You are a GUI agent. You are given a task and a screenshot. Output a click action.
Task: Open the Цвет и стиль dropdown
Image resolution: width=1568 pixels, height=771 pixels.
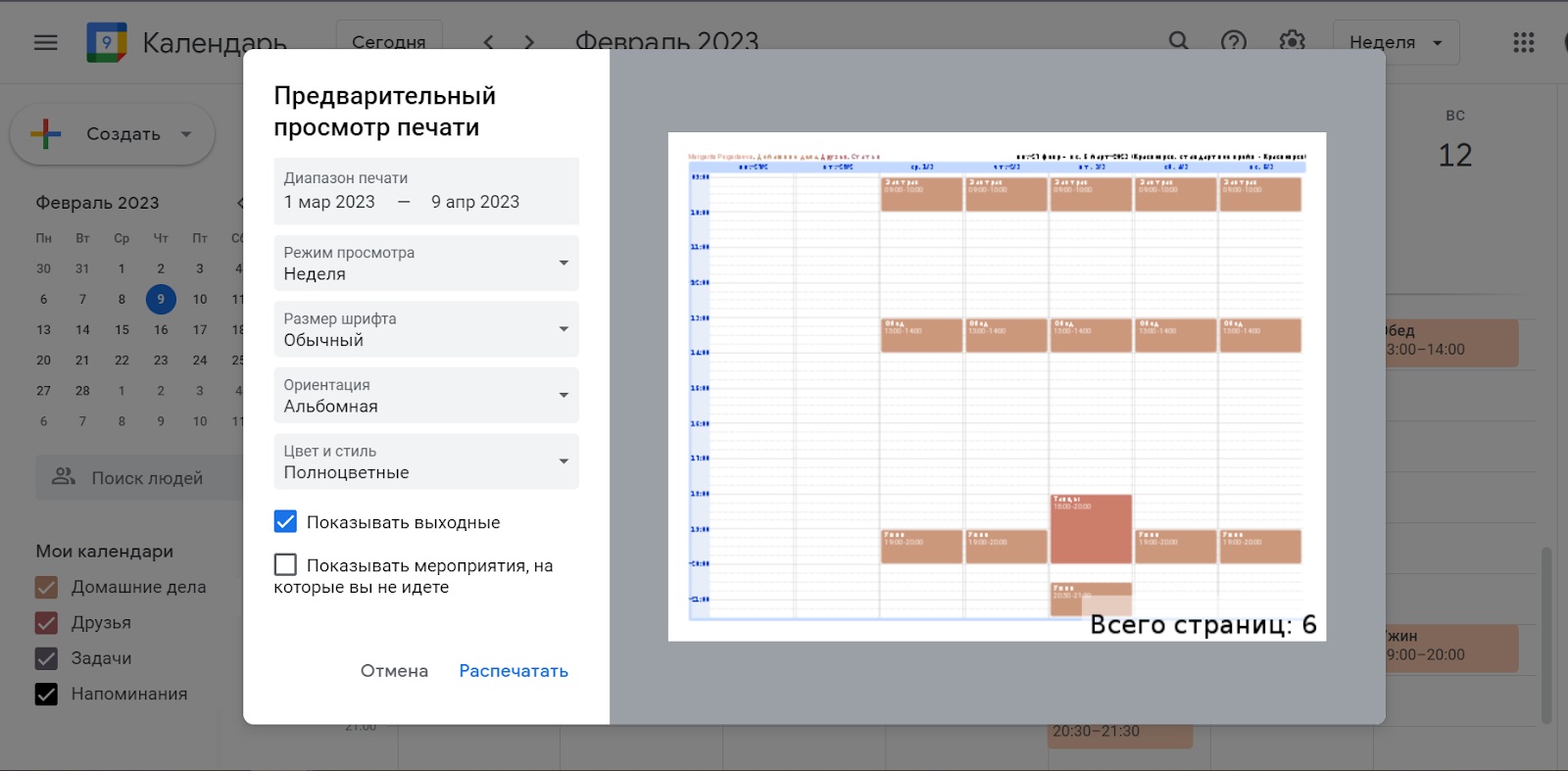coord(426,461)
